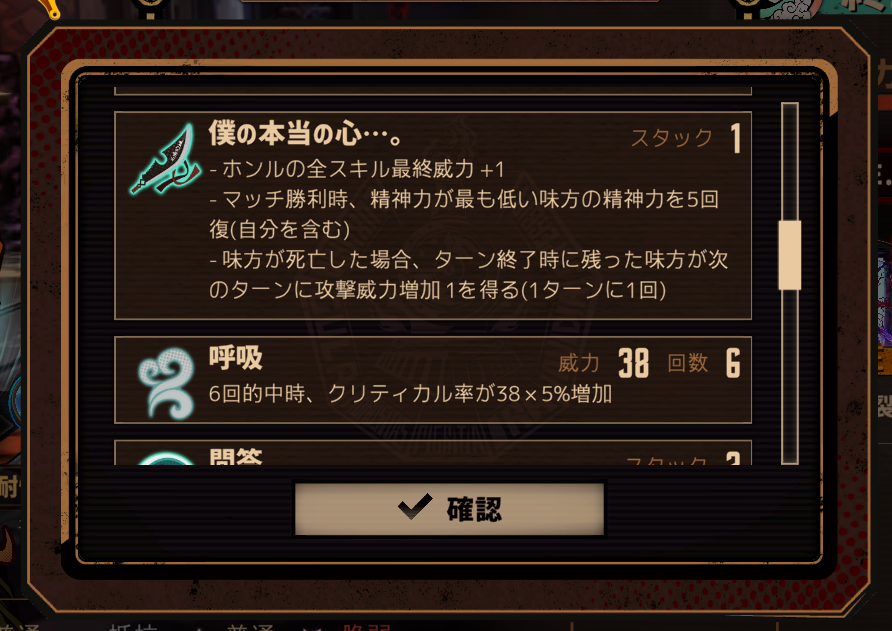The height and width of the screenshot is (631, 892).
Task: Confirm with the 確認 button label
Action: pos(474,509)
